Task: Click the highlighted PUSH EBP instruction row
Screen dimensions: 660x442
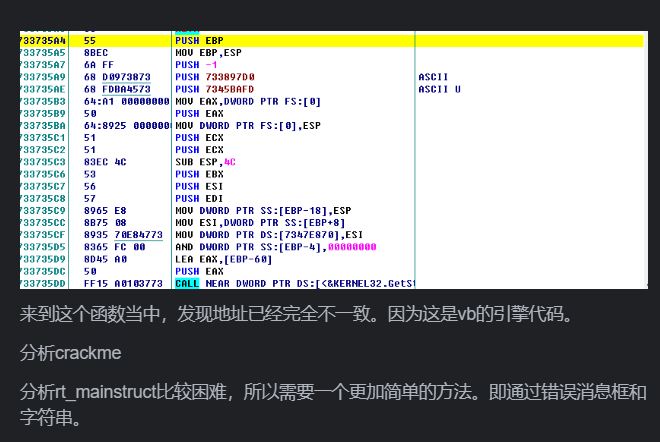Action: [x=200, y=40]
